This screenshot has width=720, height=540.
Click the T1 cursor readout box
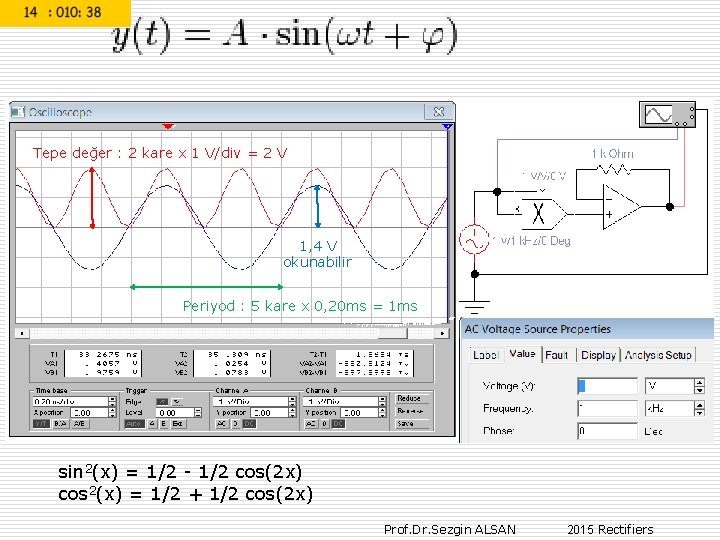(103, 363)
